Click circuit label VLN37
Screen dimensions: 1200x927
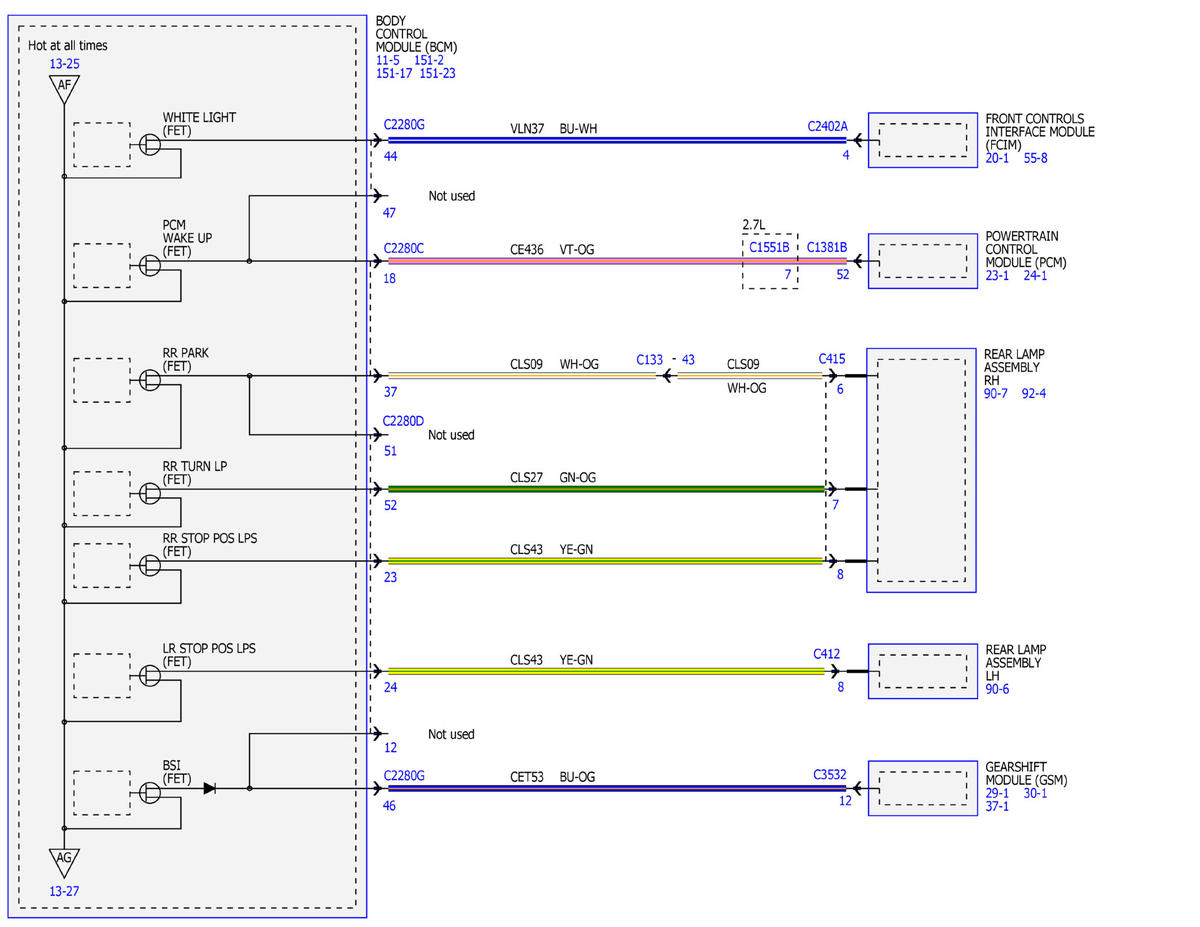click(x=527, y=131)
